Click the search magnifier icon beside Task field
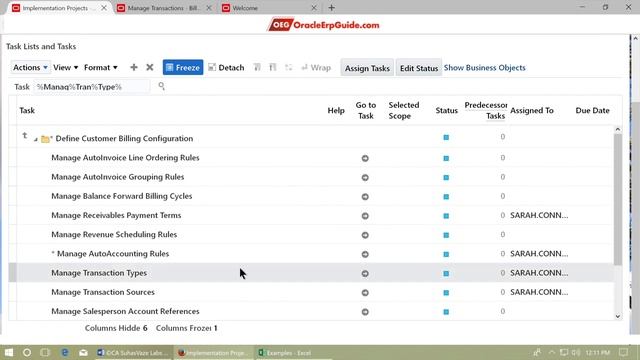The height and width of the screenshot is (360, 640). [x=162, y=86]
